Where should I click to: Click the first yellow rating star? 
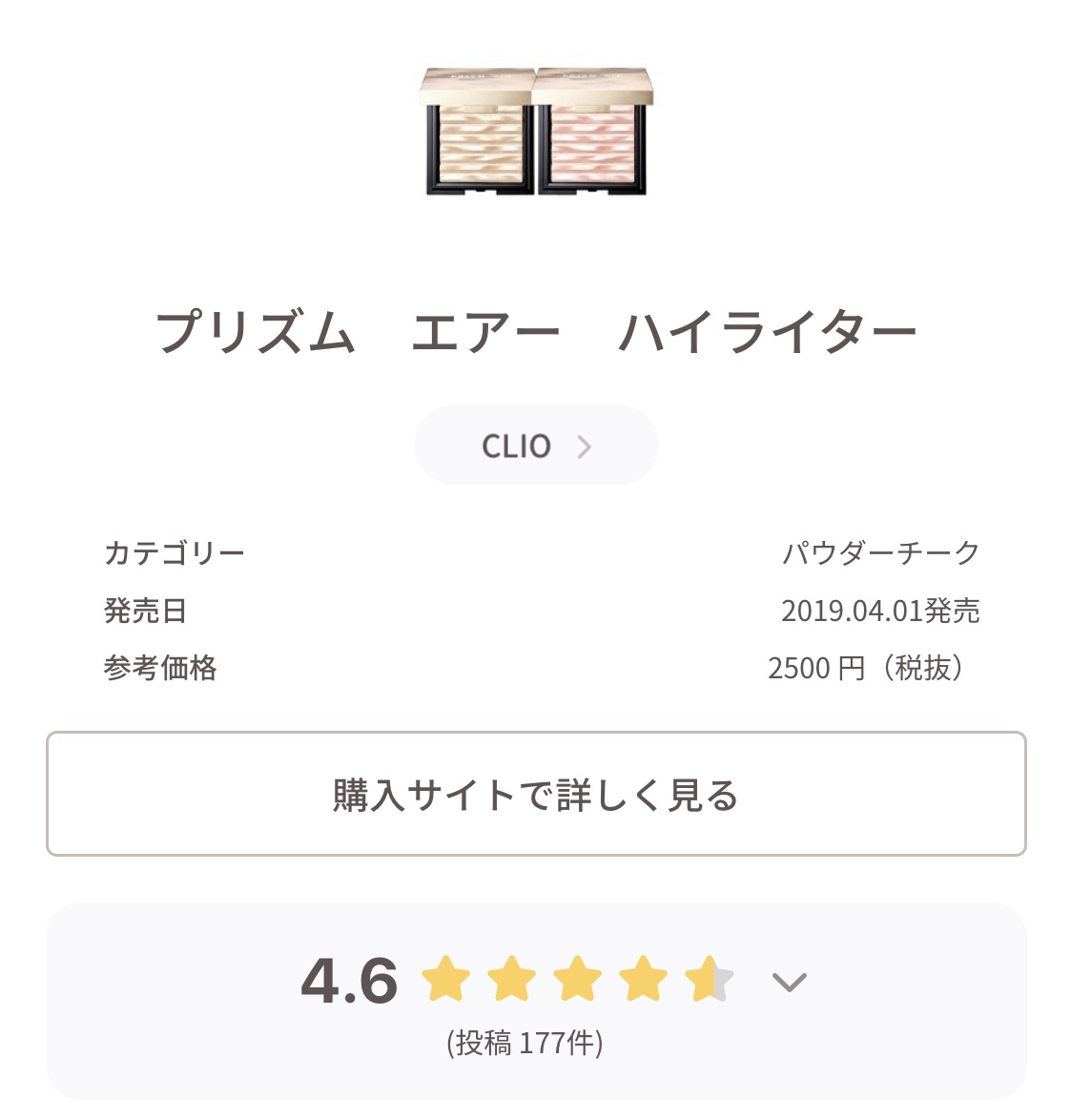coord(446,979)
